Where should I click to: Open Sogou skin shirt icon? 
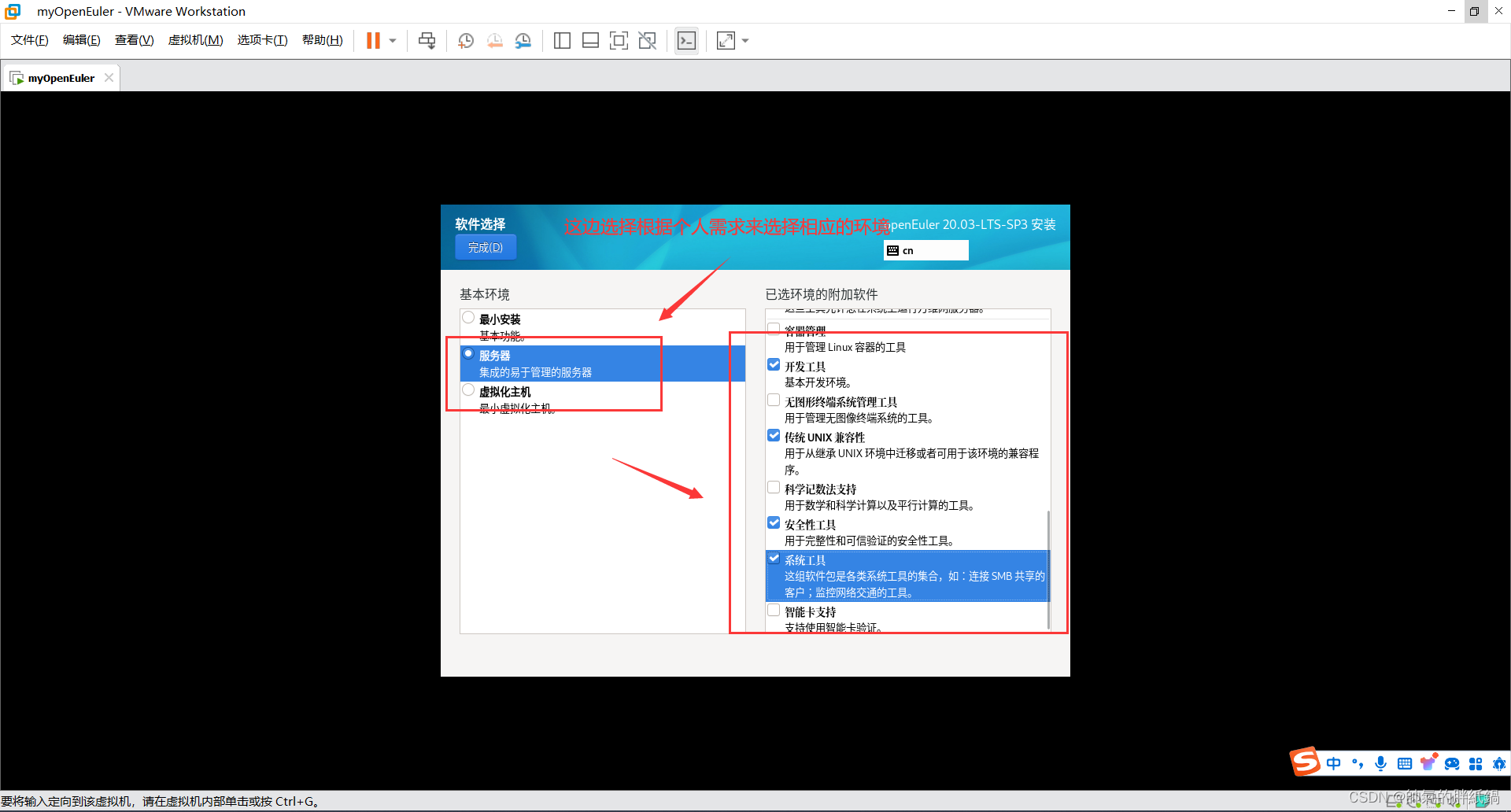[1428, 762]
